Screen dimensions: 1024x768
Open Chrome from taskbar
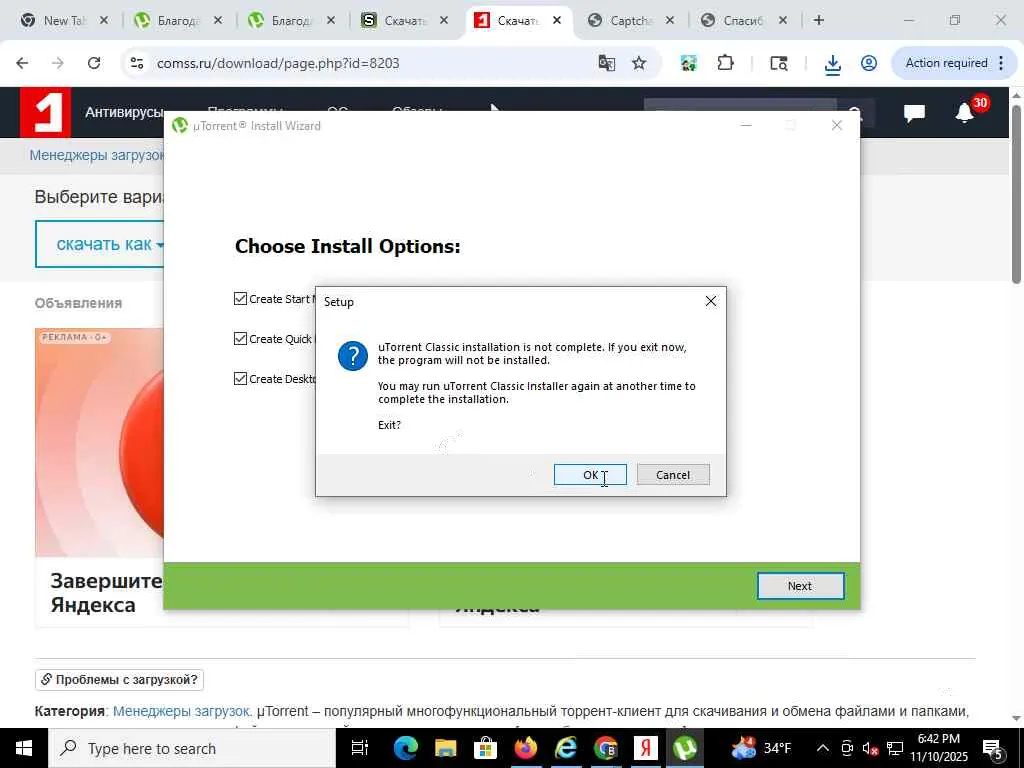click(606, 748)
